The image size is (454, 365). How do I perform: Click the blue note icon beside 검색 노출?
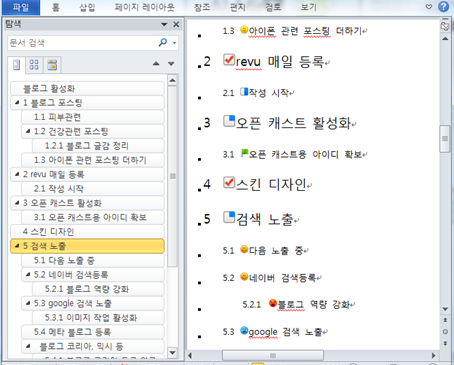(x=229, y=218)
